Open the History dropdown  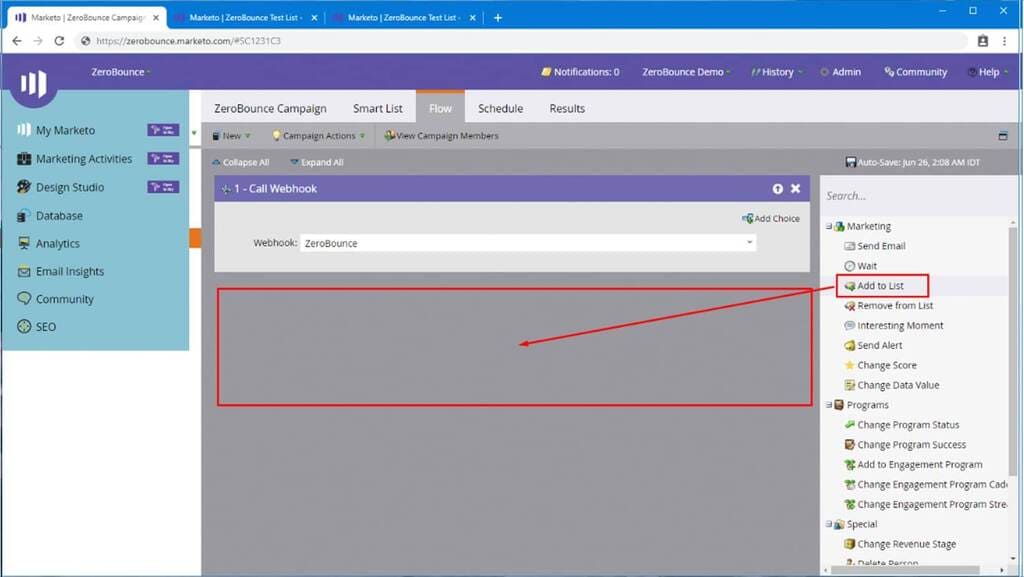(776, 72)
